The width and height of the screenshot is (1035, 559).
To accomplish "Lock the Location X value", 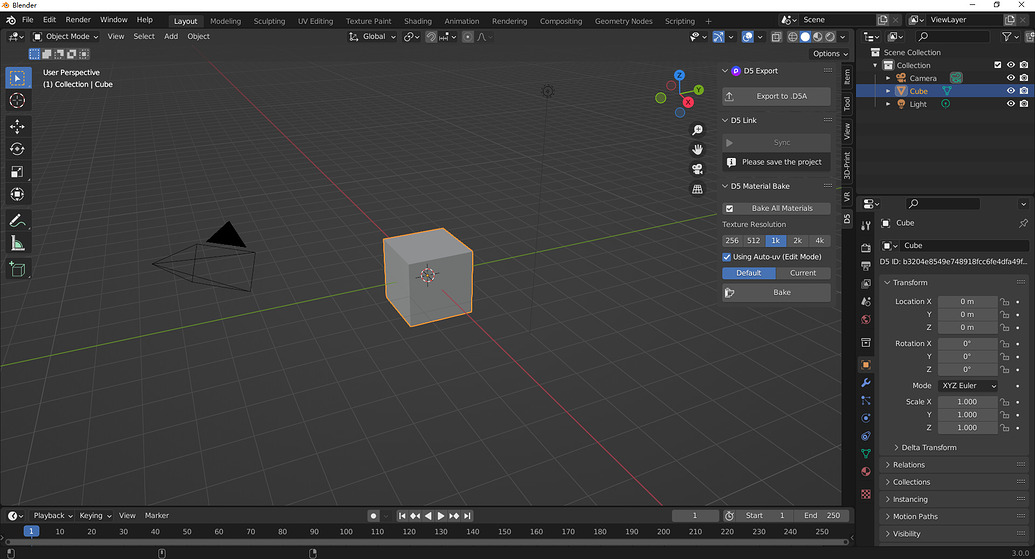I will pos(1005,302).
